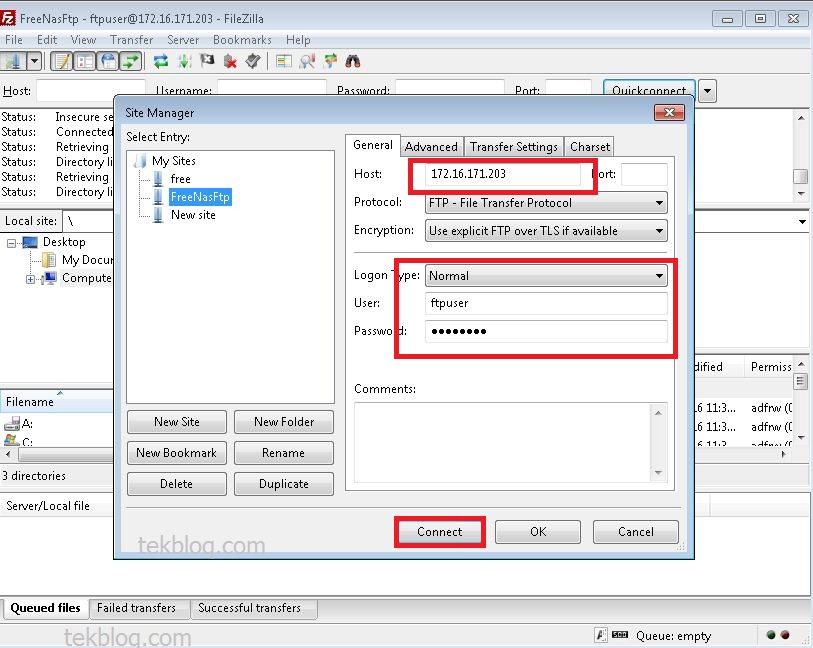Click the Quickconnect button
813x648 pixels.
pos(649,88)
